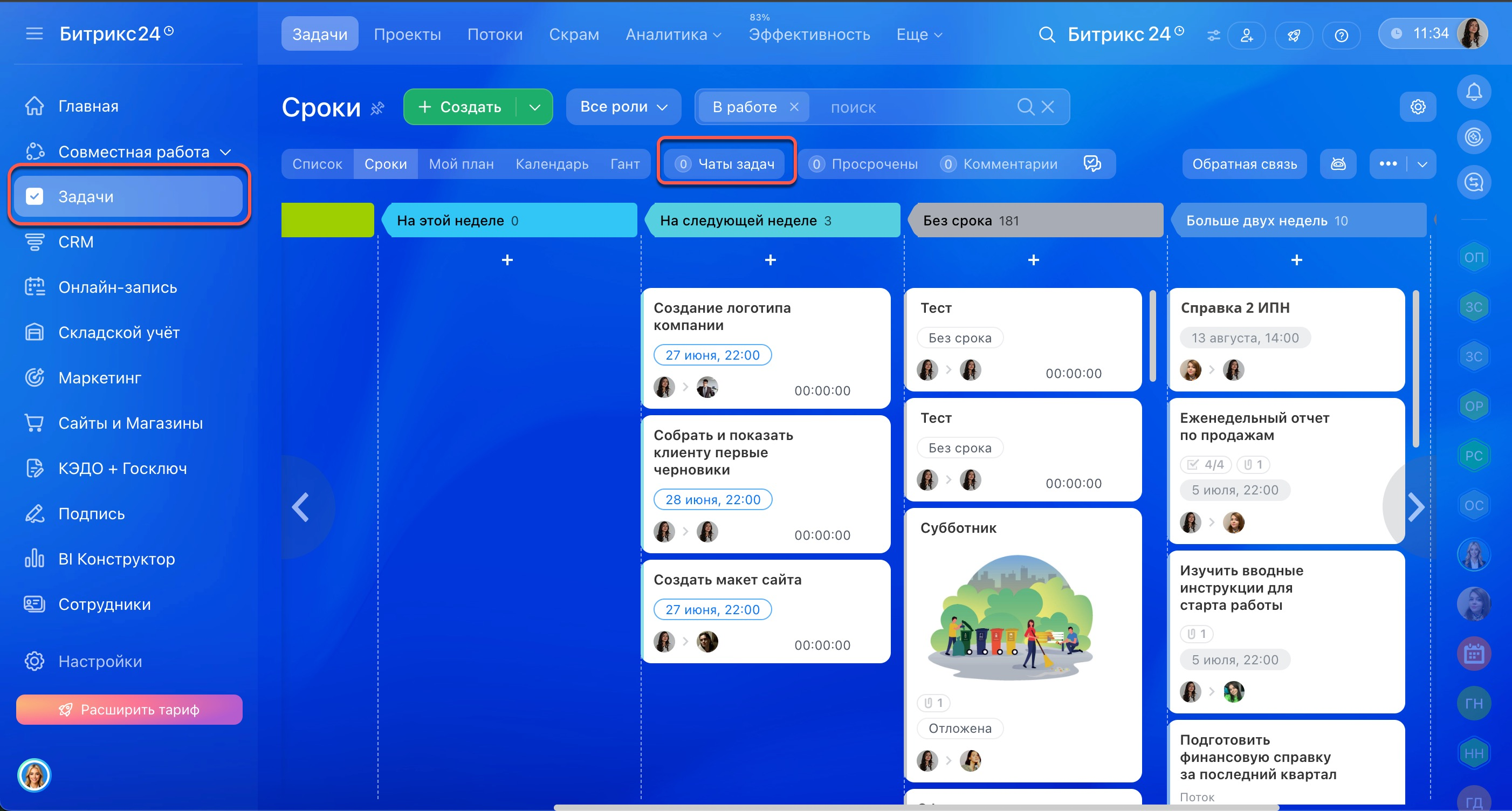Click the Обратная связь button
Image resolution: width=1512 pixels, height=811 pixels.
[x=1245, y=164]
